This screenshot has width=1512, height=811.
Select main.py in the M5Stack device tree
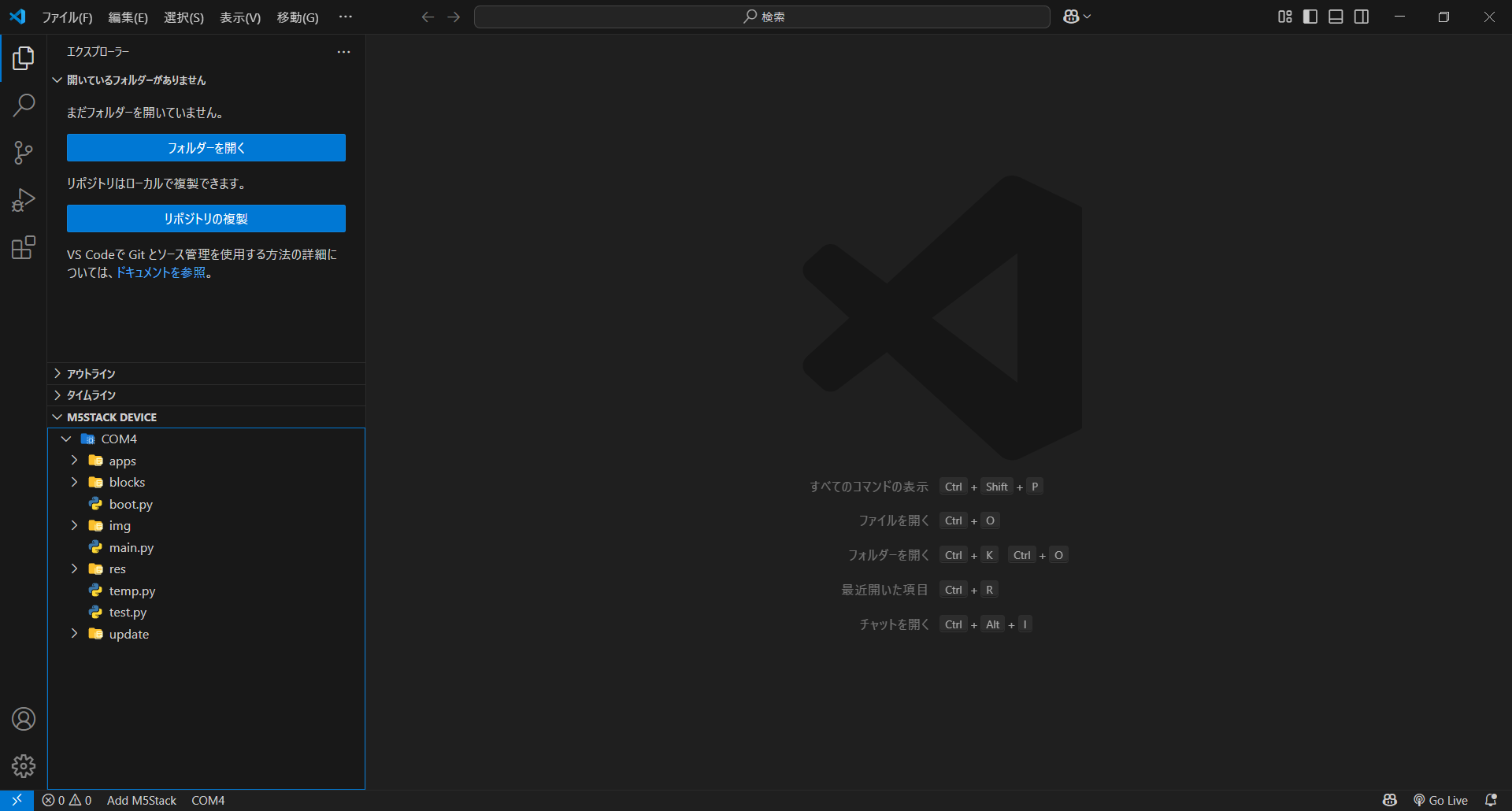(131, 547)
